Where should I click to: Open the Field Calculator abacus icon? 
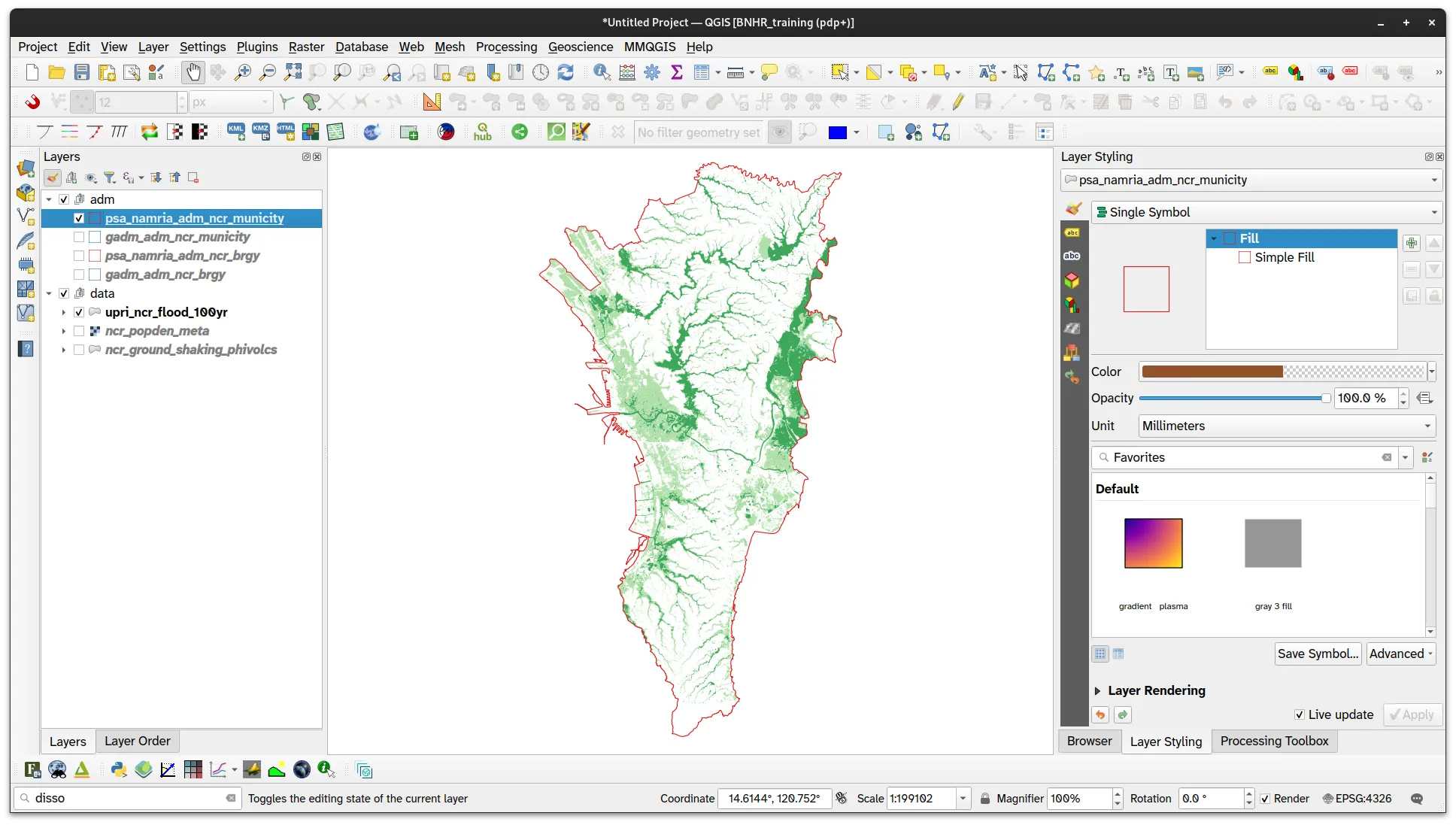tap(627, 72)
